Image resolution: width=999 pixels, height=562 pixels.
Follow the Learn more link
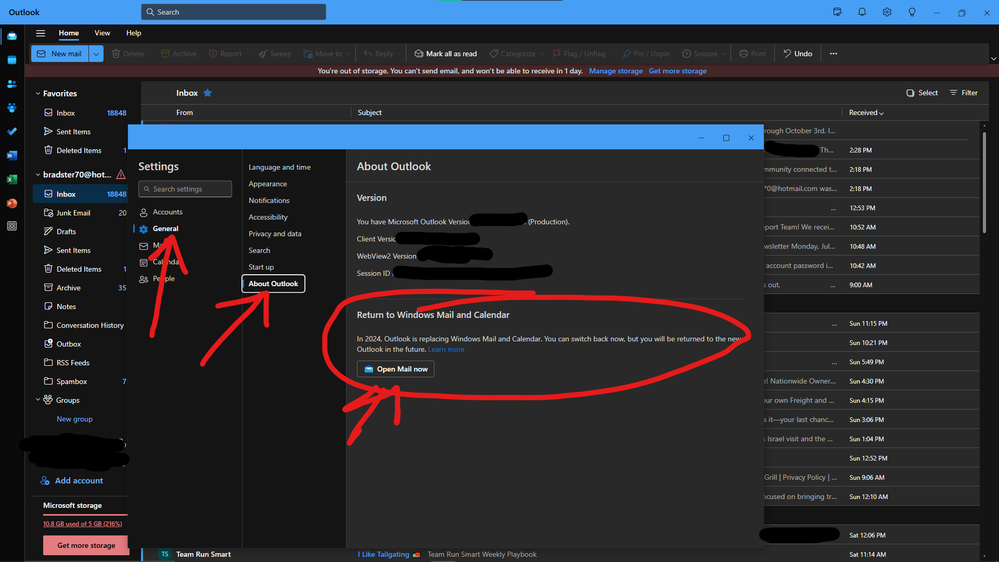446,349
